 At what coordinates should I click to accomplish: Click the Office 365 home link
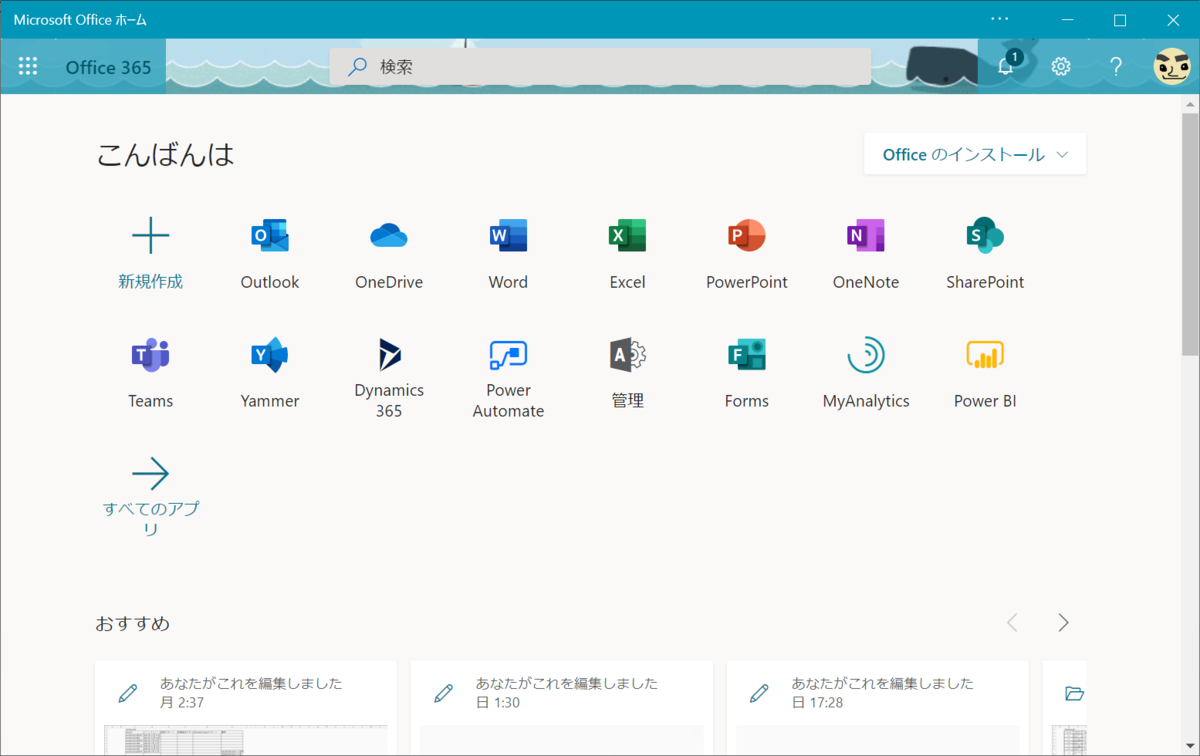coord(108,67)
